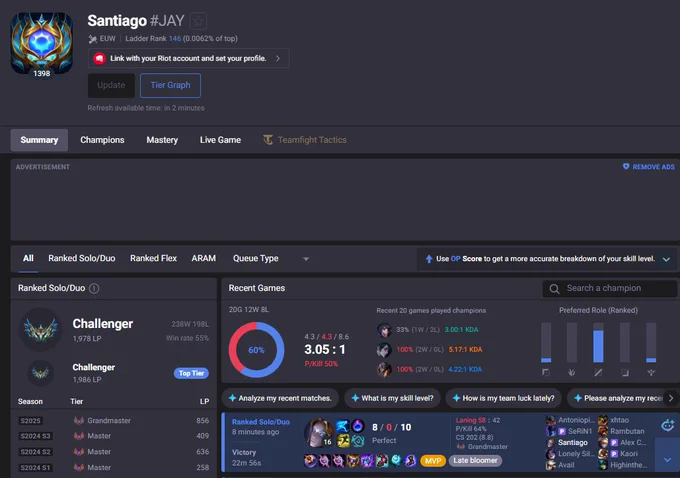This screenshot has height=478, width=680.
Task: Click the S2024 S1 Master season row
Action: click(x=114, y=467)
